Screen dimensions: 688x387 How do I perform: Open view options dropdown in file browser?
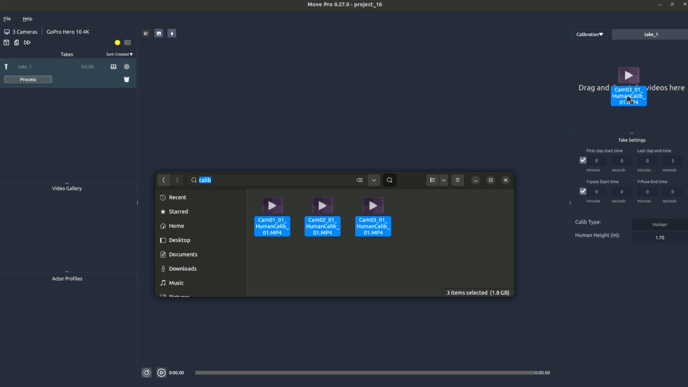click(x=444, y=180)
